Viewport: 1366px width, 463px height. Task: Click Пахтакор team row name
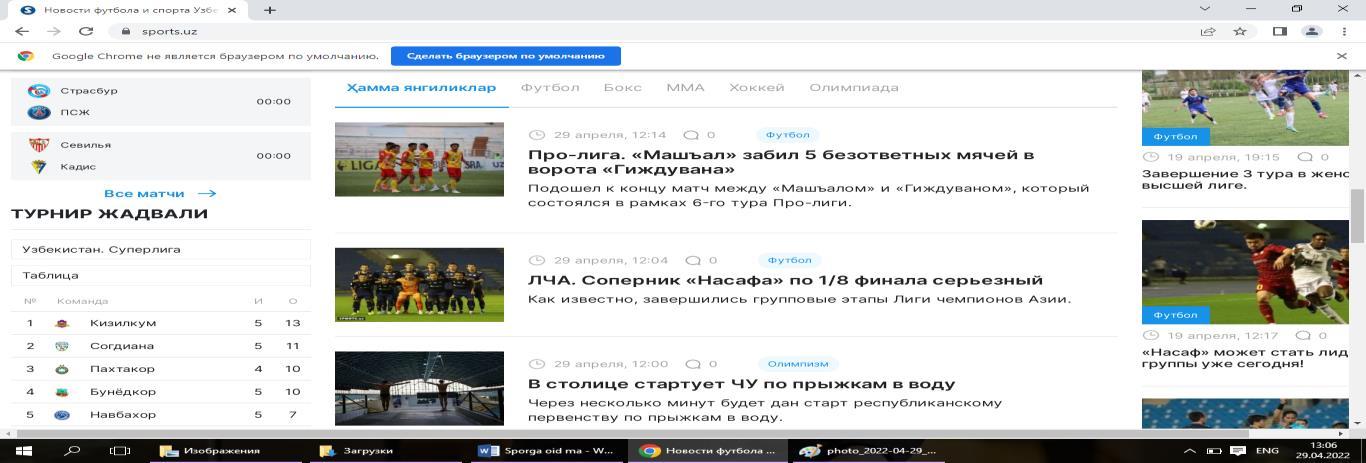point(122,369)
